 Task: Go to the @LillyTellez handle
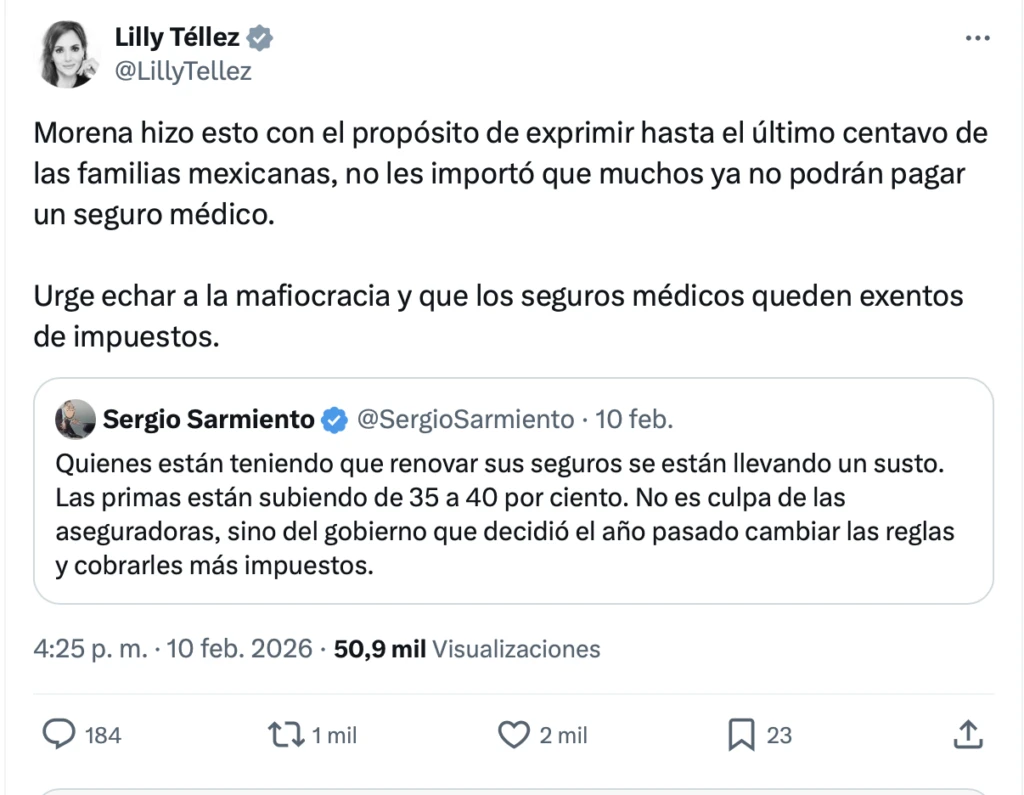(183, 71)
